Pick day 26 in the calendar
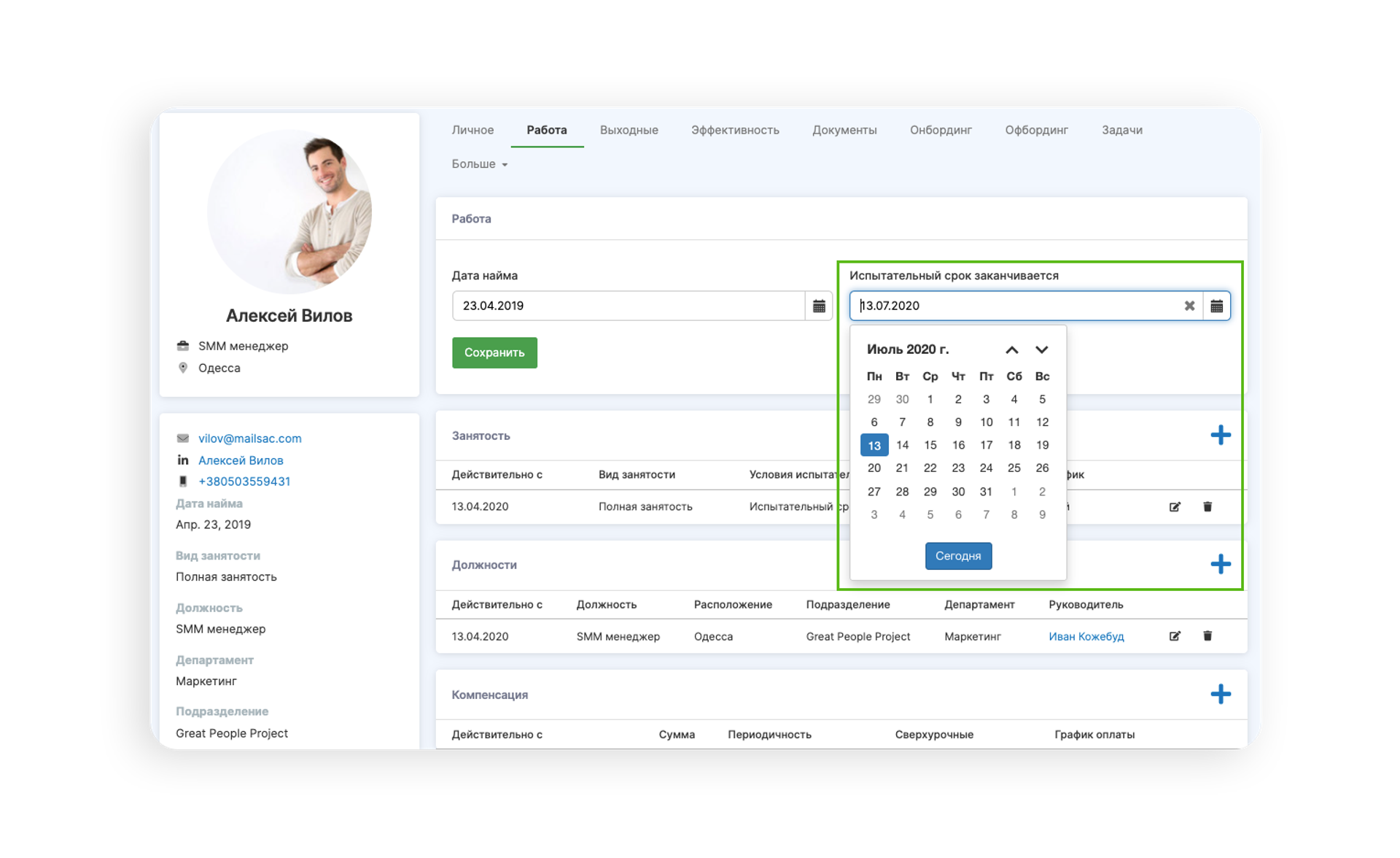This screenshot has height=858, width=1400. pos(1042,468)
